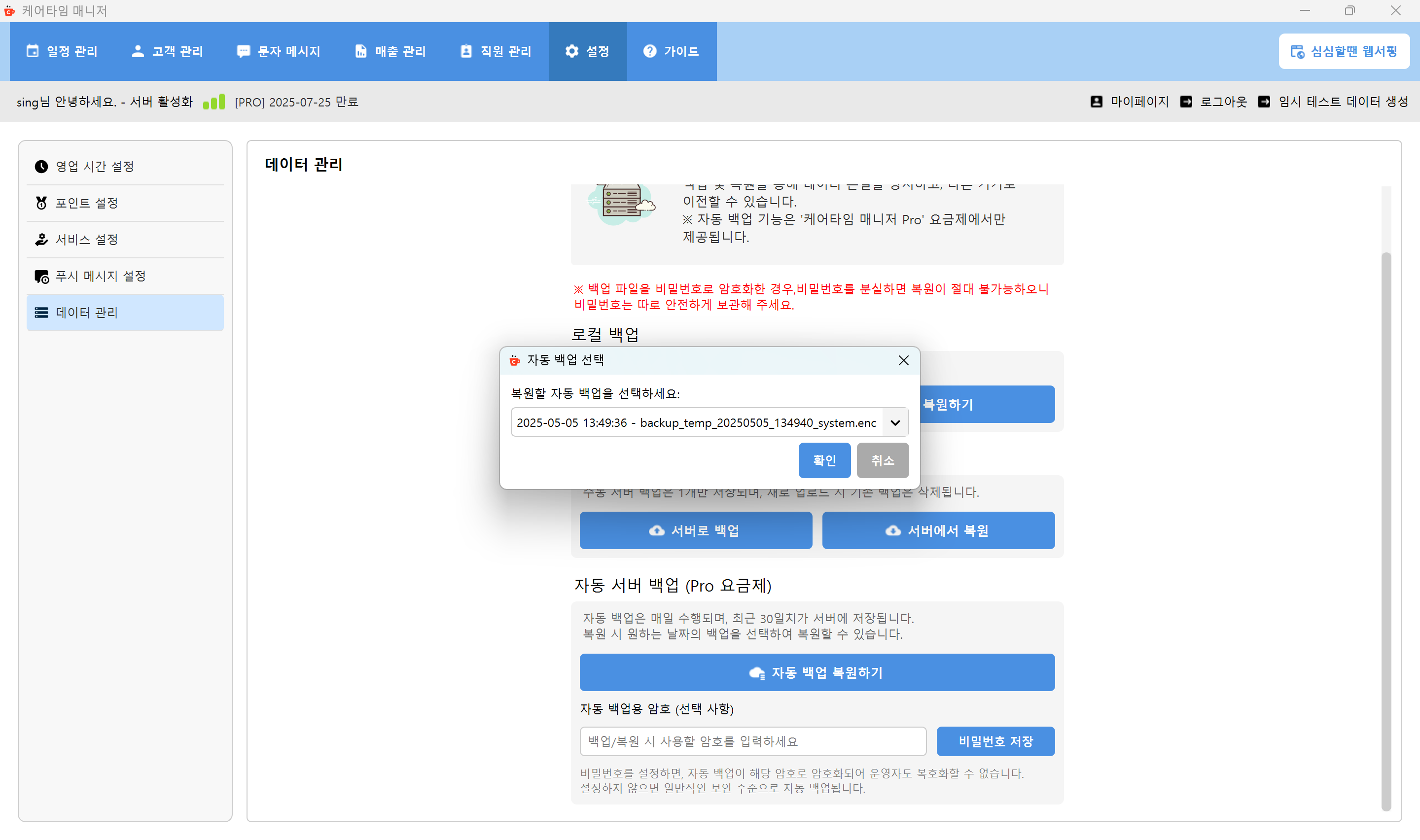Click the exit icon beside 로그아웃
This screenshot has height=840, width=1420.
[1186, 102]
